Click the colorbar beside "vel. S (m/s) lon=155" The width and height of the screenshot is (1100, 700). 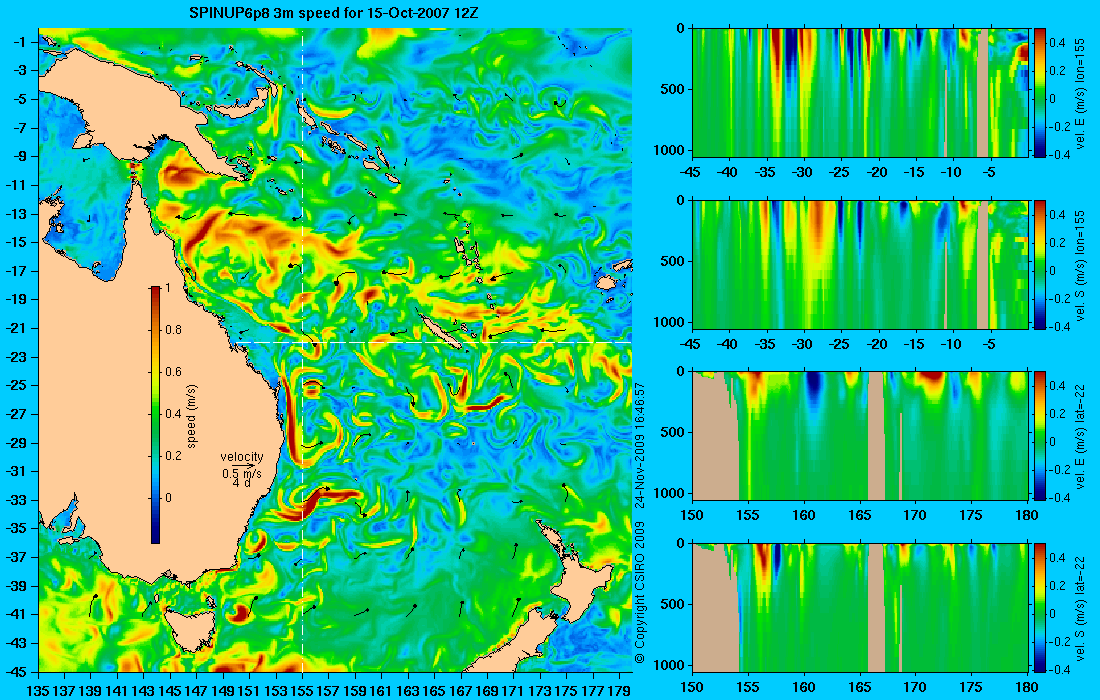click(x=1039, y=264)
